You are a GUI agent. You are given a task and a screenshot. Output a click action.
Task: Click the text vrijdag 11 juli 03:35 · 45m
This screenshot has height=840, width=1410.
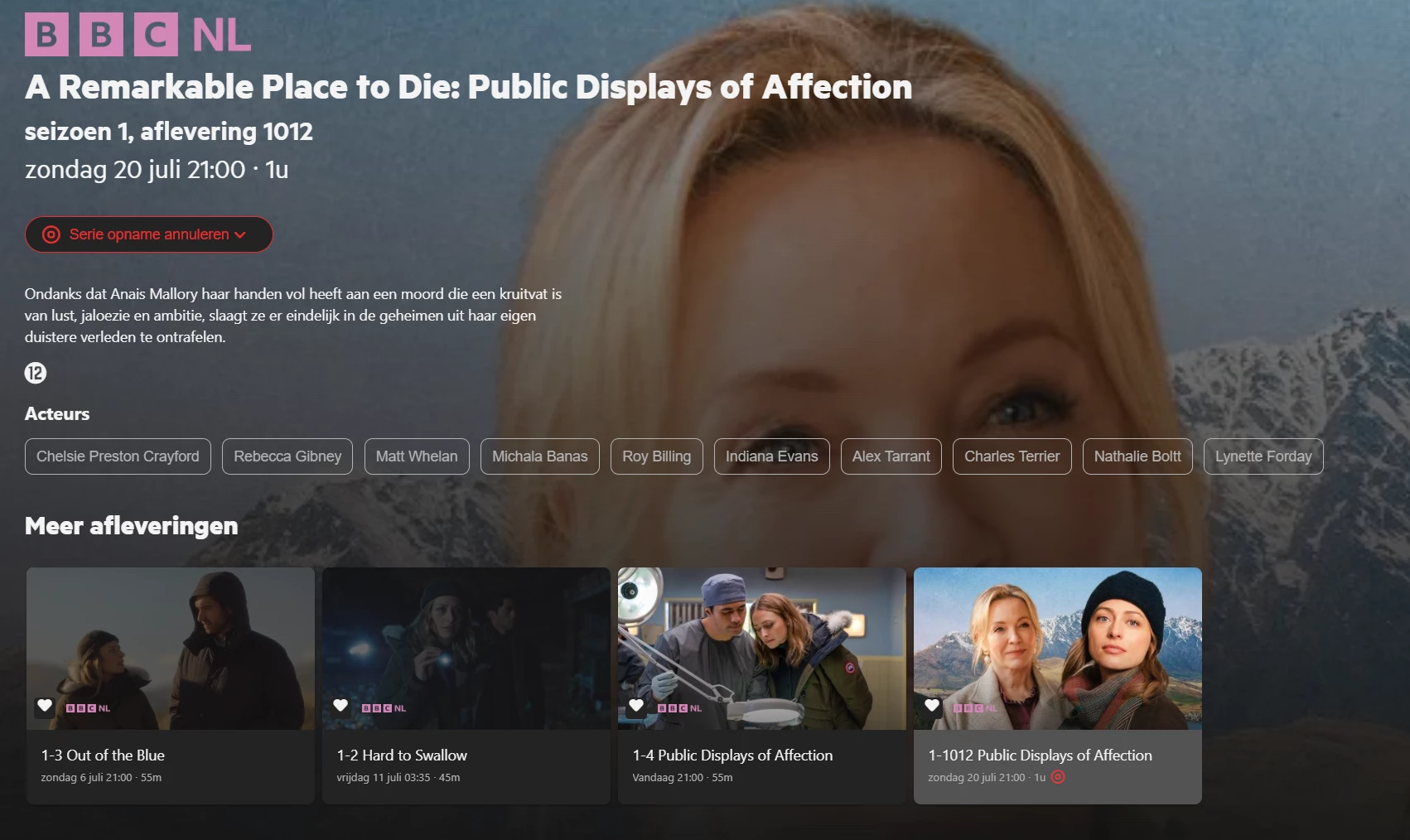tap(398, 778)
